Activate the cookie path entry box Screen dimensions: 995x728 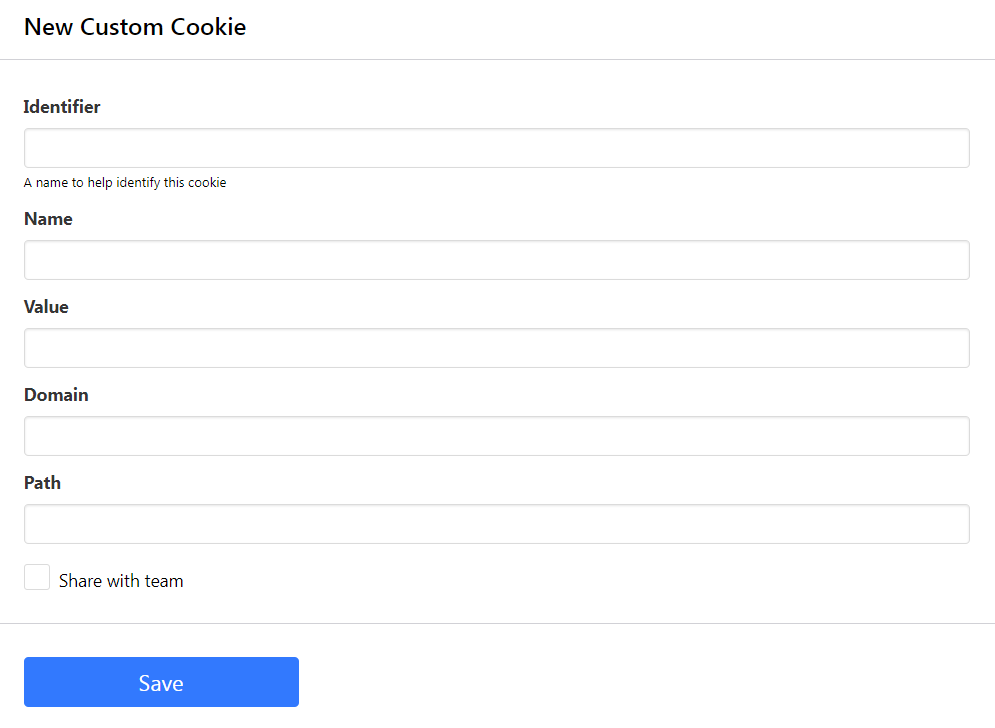coord(496,524)
